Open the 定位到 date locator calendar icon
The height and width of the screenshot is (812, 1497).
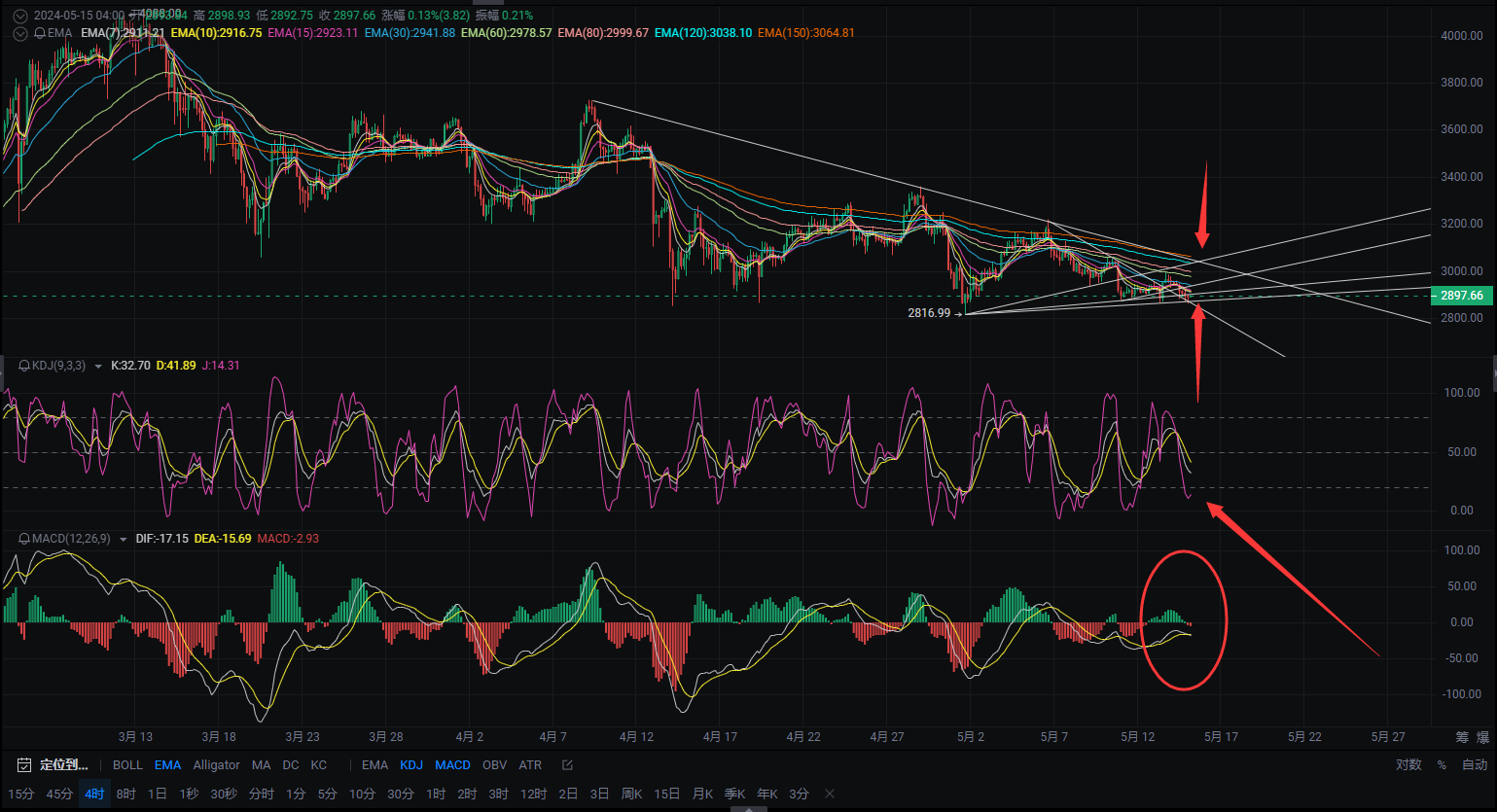pyautogui.click(x=24, y=765)
